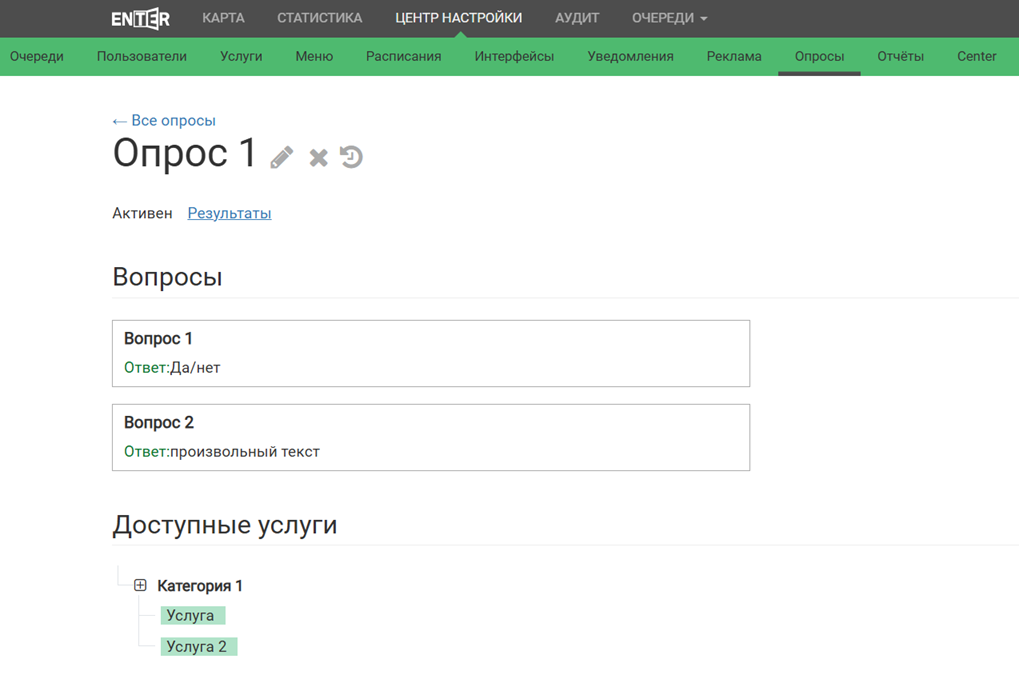The width and height of the screenshot is (1019, 699).
Task: Open the Уведомления tab
Action: tap(630, 56)
